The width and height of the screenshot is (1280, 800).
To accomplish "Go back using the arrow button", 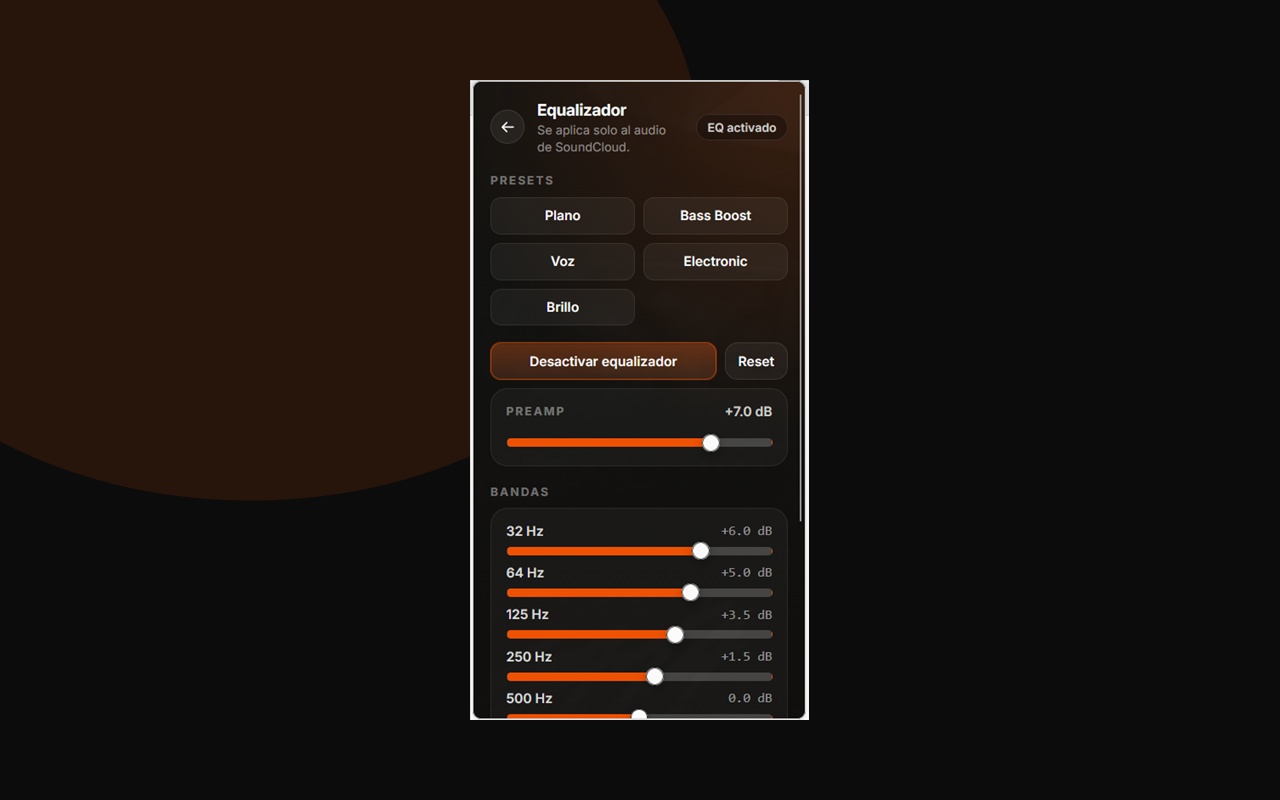I will click(507, 127).
